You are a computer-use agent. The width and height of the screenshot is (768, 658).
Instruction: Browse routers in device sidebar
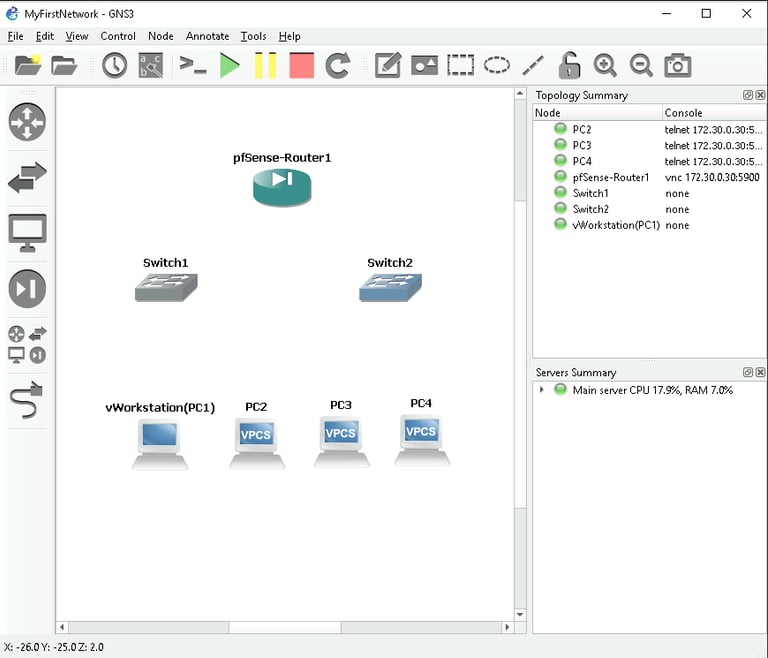tap(27, 122)
